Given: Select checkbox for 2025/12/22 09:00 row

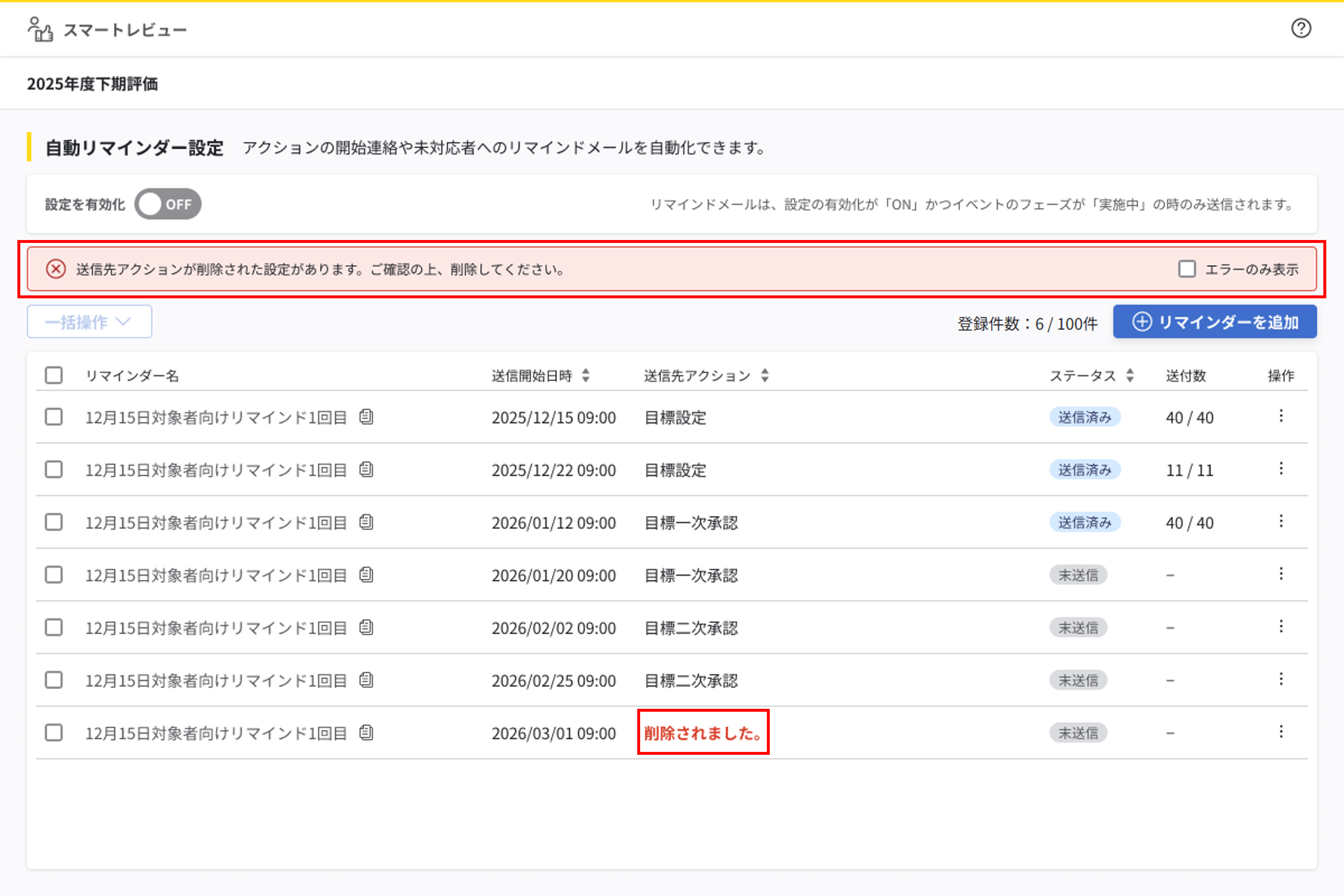Looking at the screenshot, I should click(x=54, y=470).
